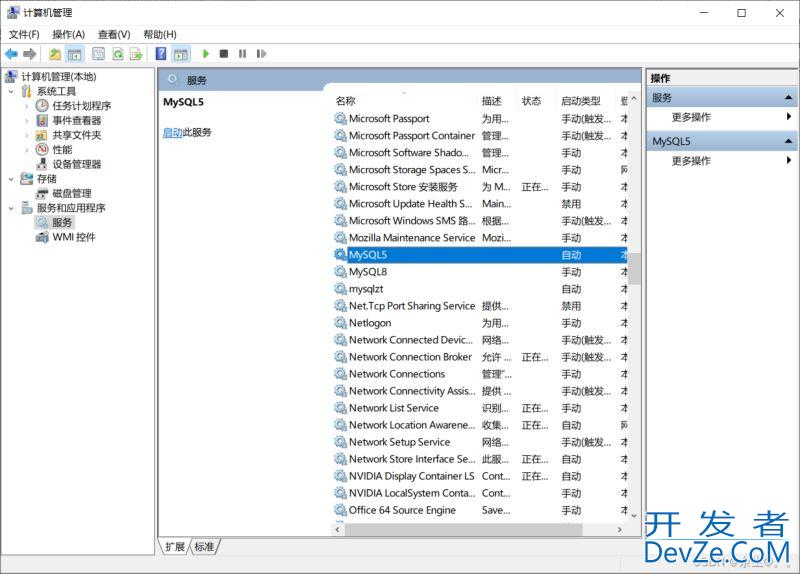Select the MySQL8 service row

click(x=480, y=272)
